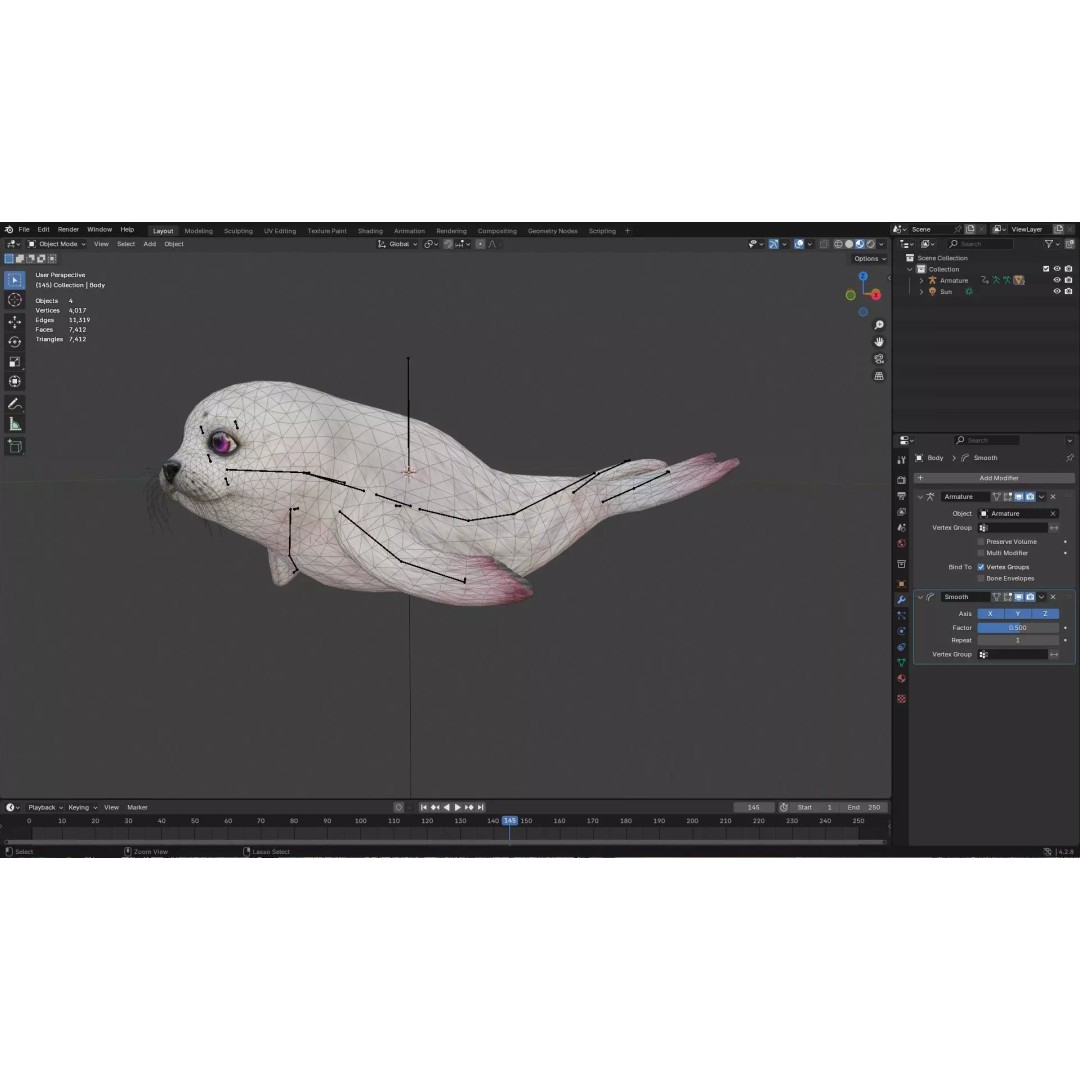1080x1080 pixels.
Task: Open the File menu
Action: (24, 229)
